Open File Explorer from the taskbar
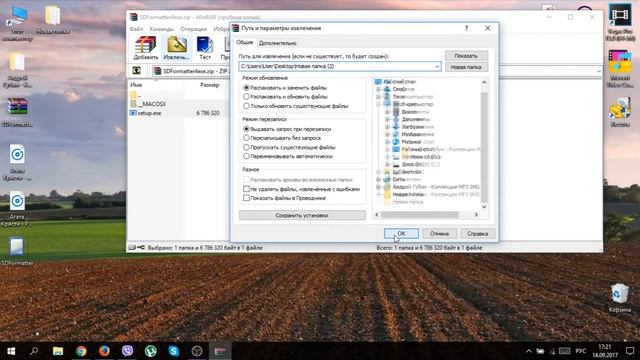Screen dimensions: 640x360 tap(58, 351)
